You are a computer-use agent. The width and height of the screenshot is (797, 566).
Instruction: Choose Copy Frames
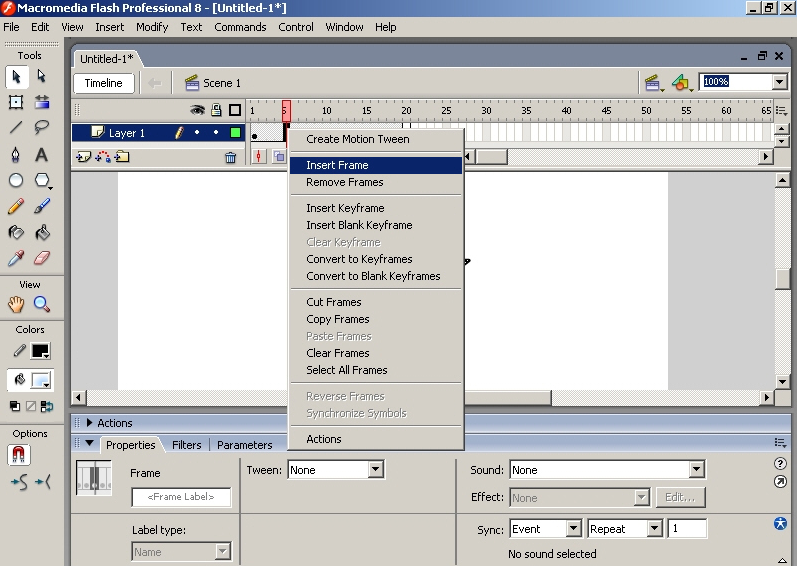(x=376, y=319)
